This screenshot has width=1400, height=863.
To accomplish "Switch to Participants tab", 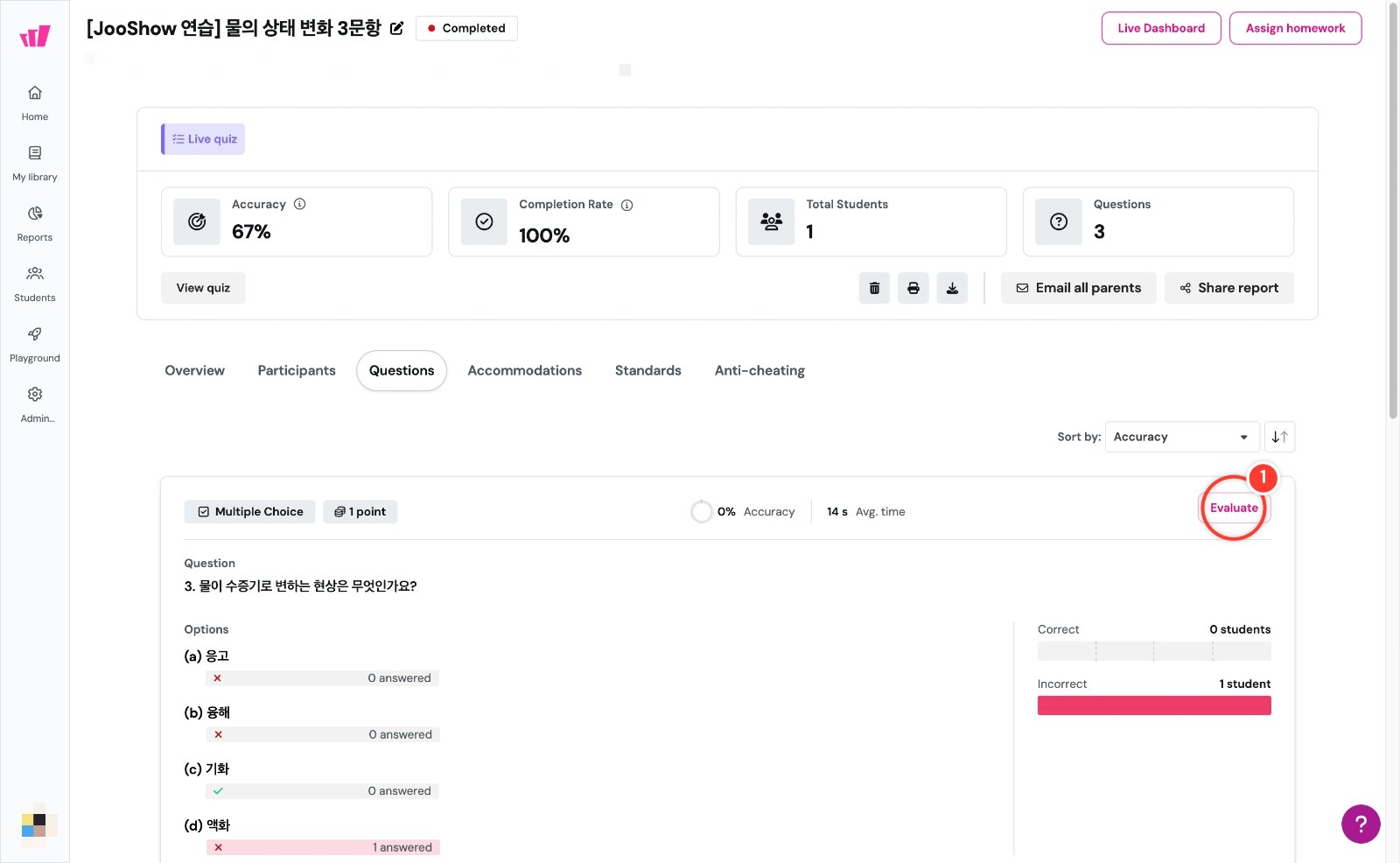I will (x=297, y=370).
